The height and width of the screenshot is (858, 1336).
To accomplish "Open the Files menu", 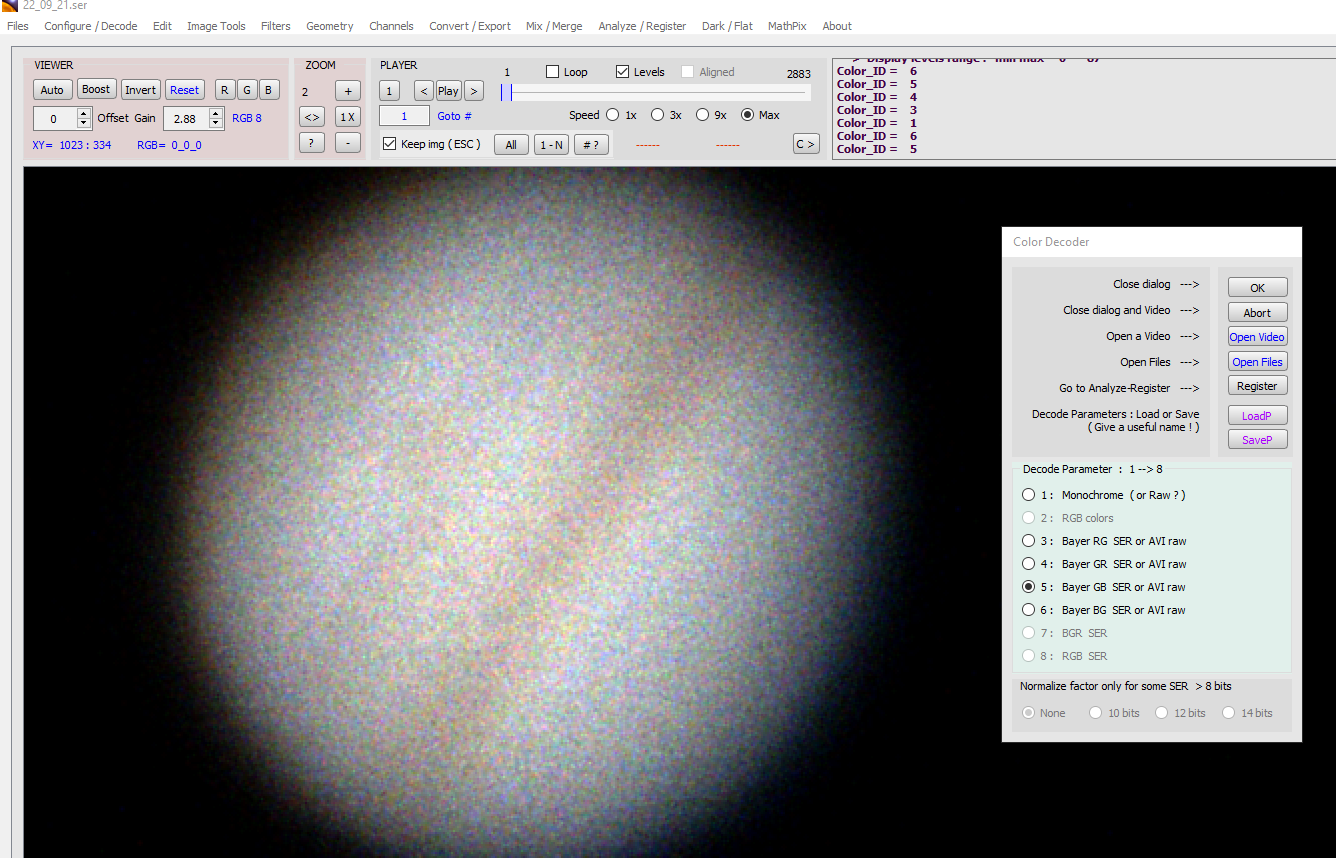I will pos(18,26).
